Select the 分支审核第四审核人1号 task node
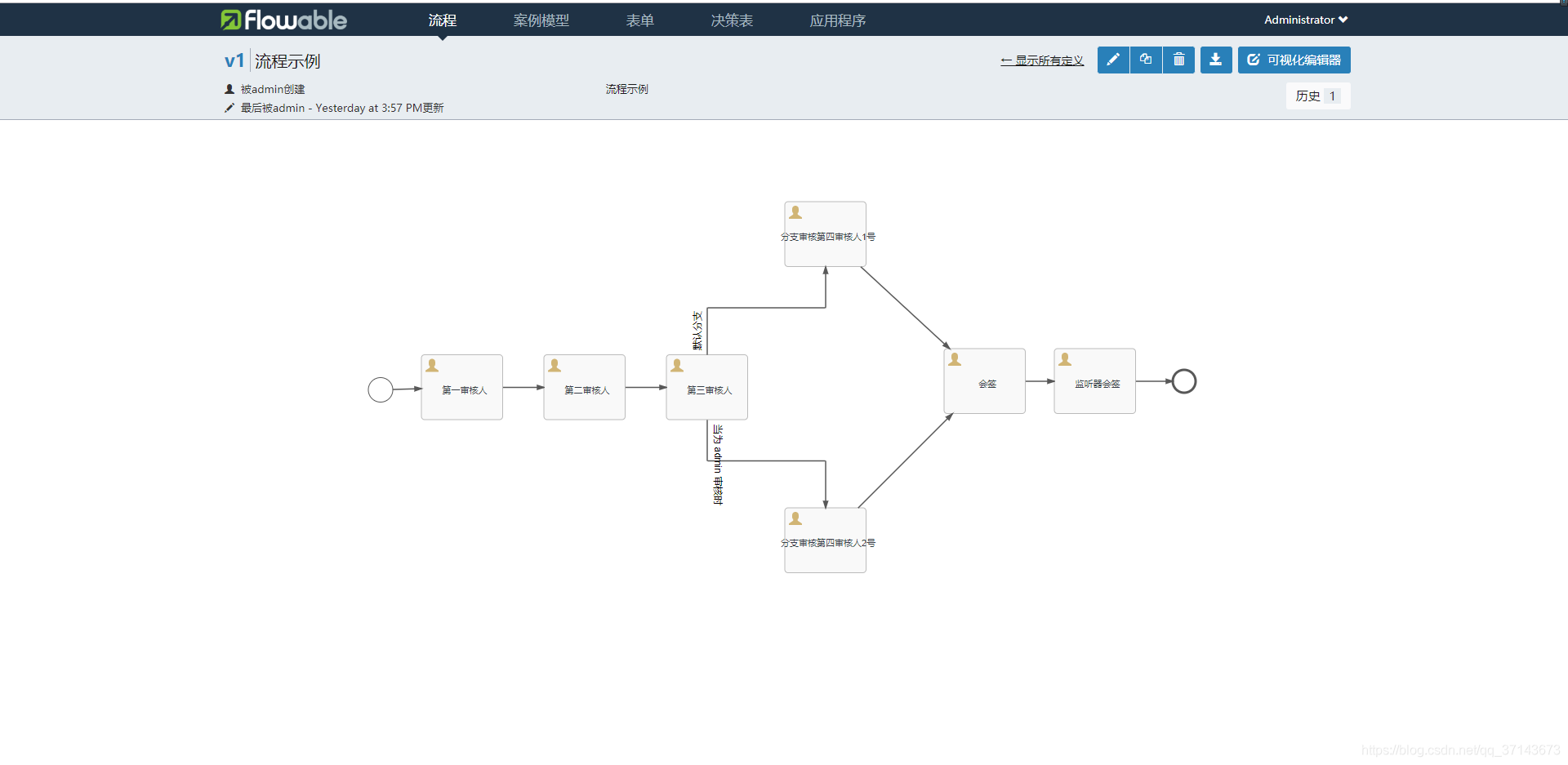 coord(826,234)
